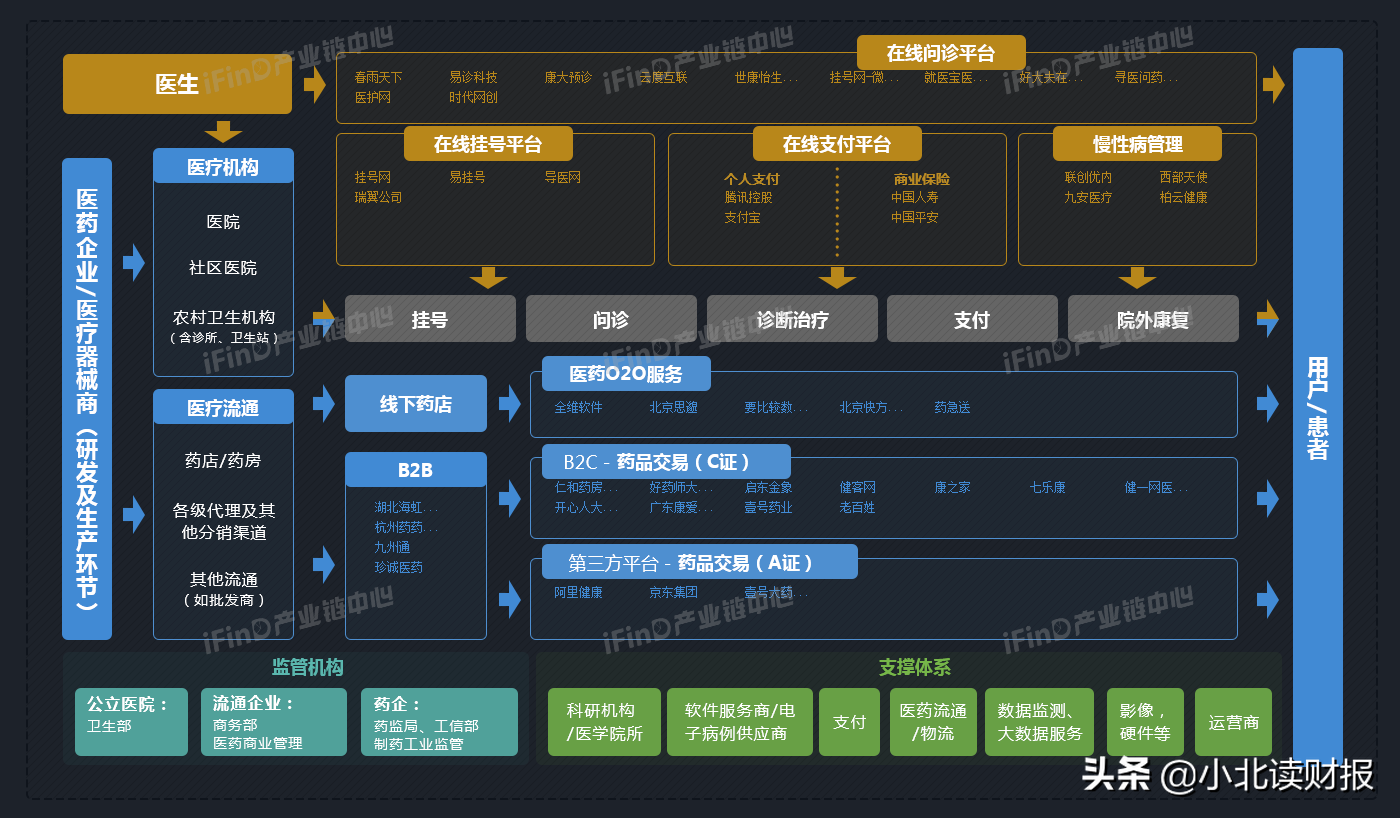
Task: Select the 第三方平台 - 药品交易 (A证) label
Action: pos(700,562)
